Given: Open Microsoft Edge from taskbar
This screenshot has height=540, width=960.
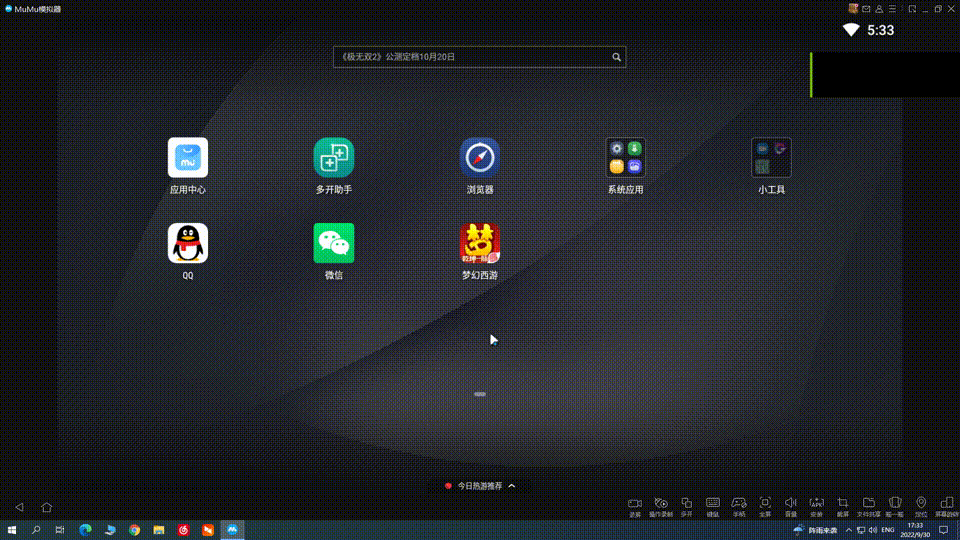Looking at the screenshot, I should (85, 530).
